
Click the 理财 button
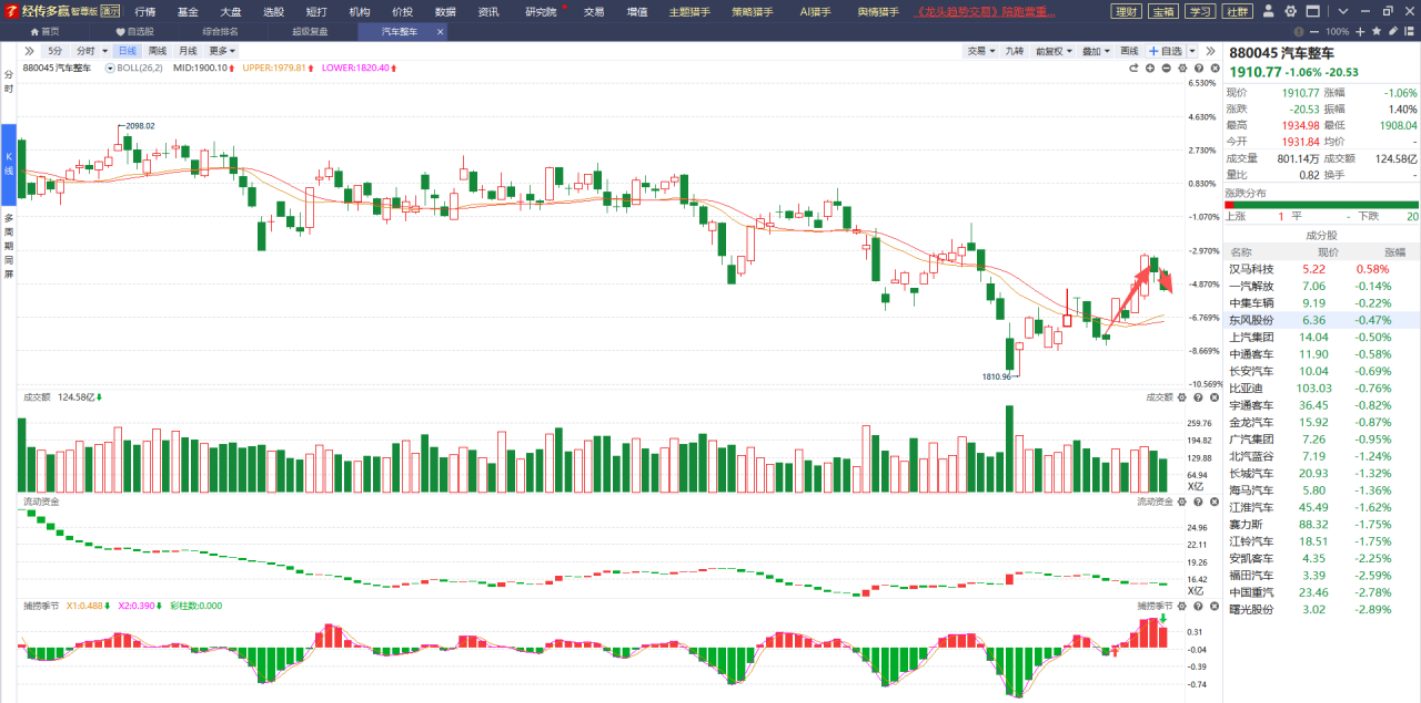1127,12
